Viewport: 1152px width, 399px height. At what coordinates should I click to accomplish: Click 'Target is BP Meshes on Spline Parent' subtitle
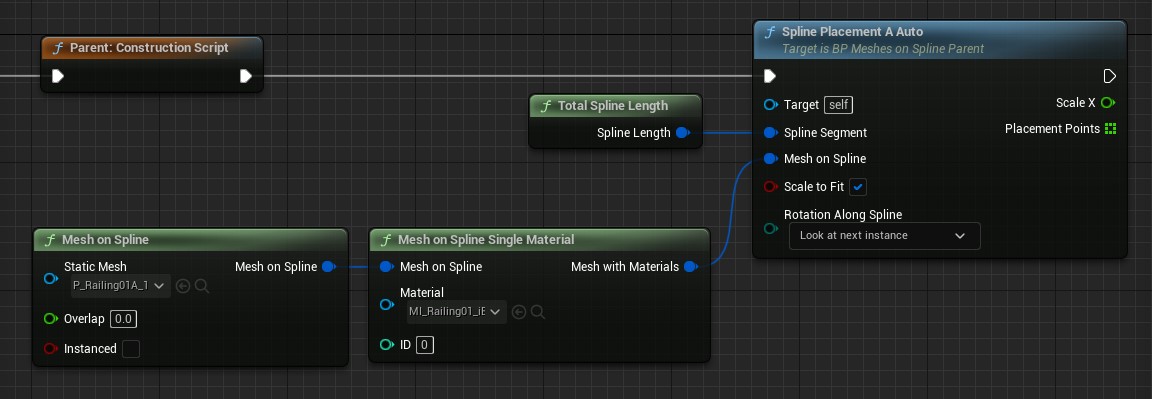882,48
